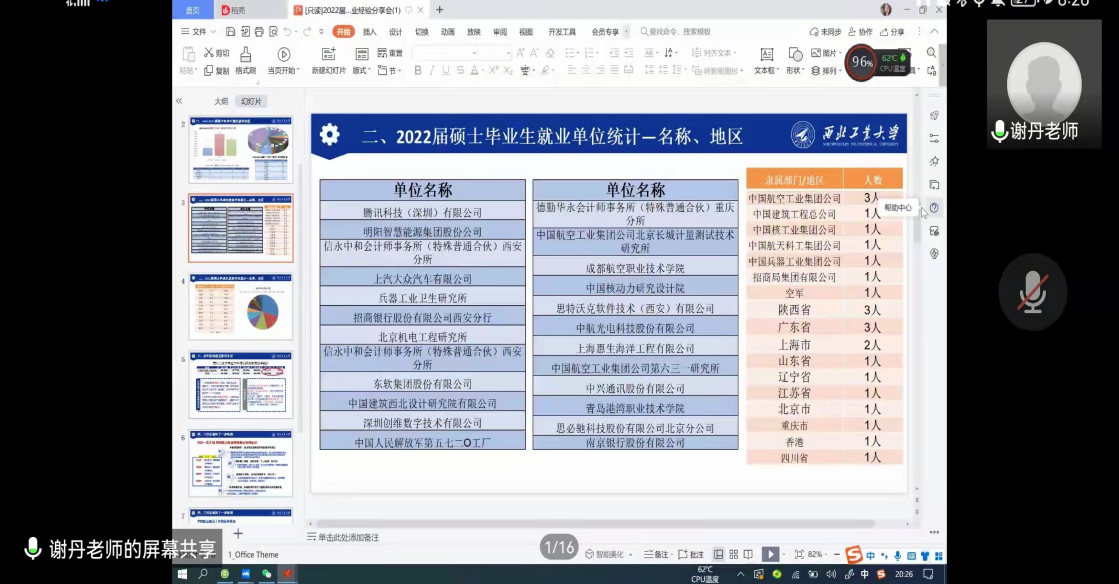Click the slideshow play button in status bar
Image resolution: width=1119 pixels, height=584 pixels.
[769, 554]
